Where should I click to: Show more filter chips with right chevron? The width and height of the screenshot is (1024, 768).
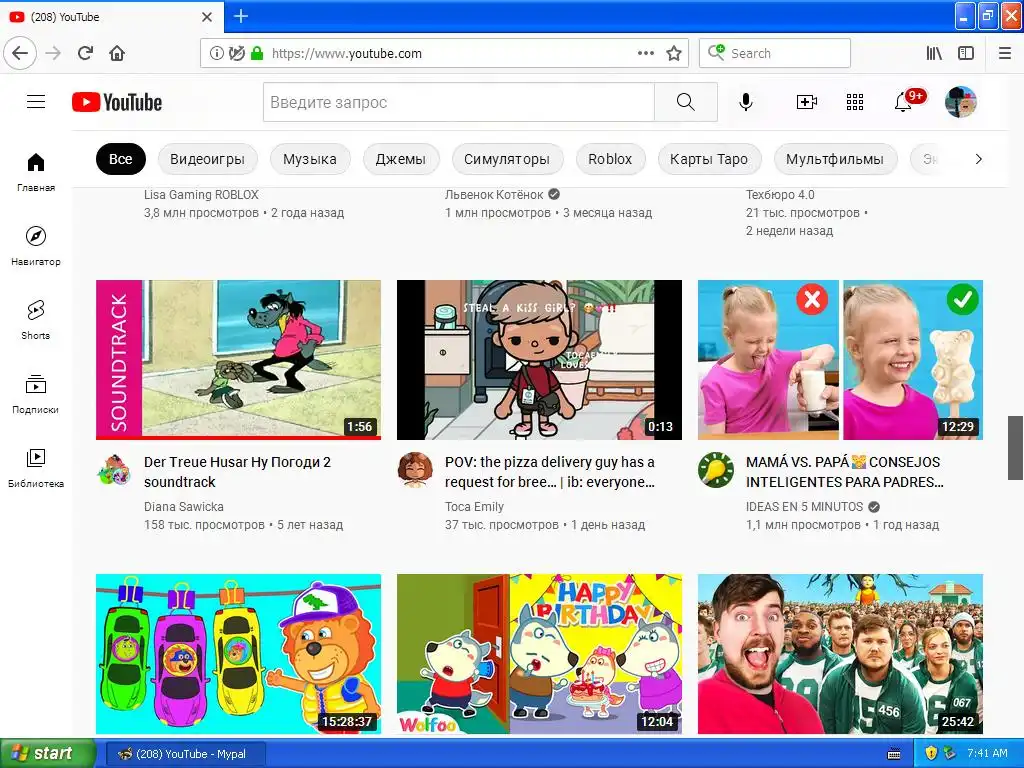[x=978, y=159]
